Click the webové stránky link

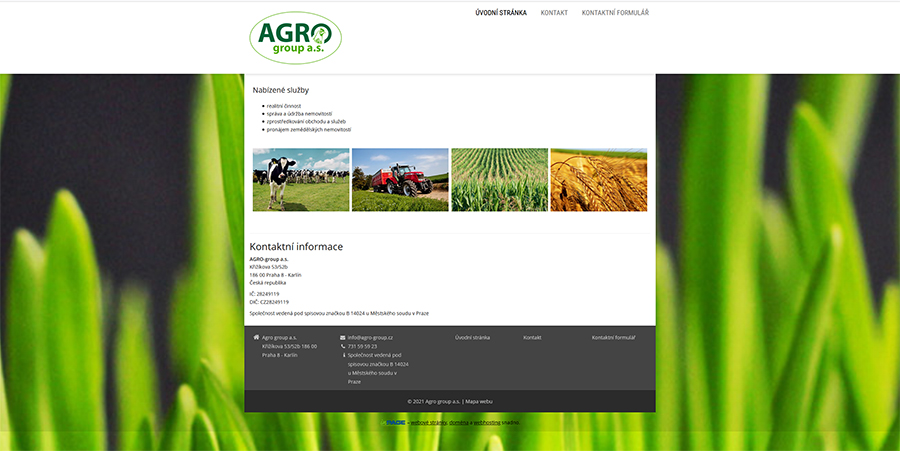428,423
